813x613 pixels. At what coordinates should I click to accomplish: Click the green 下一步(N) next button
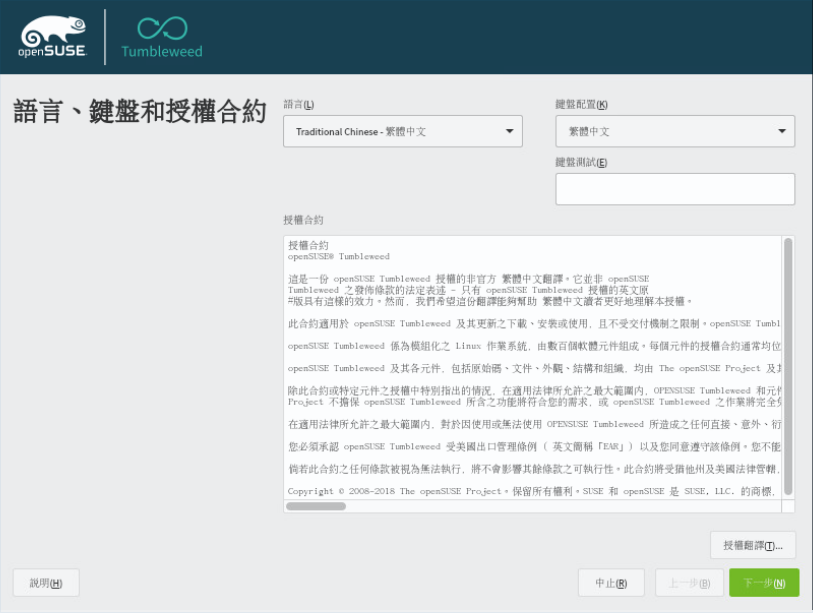pos(764,583)
